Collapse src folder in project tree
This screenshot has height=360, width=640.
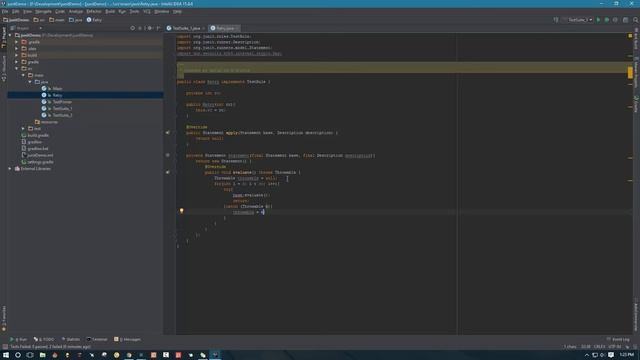(x=17, y=69)
